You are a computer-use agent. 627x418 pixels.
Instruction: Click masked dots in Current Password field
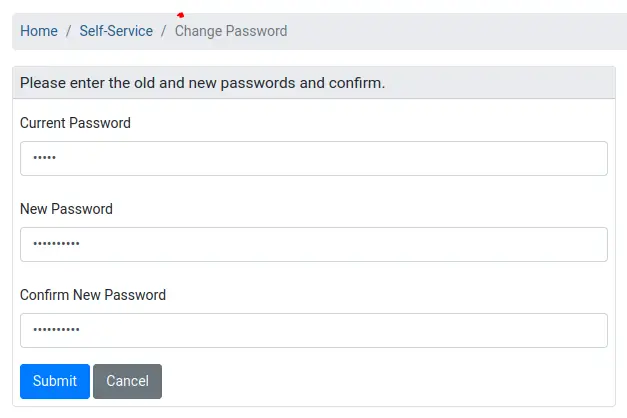pos(45,158)
